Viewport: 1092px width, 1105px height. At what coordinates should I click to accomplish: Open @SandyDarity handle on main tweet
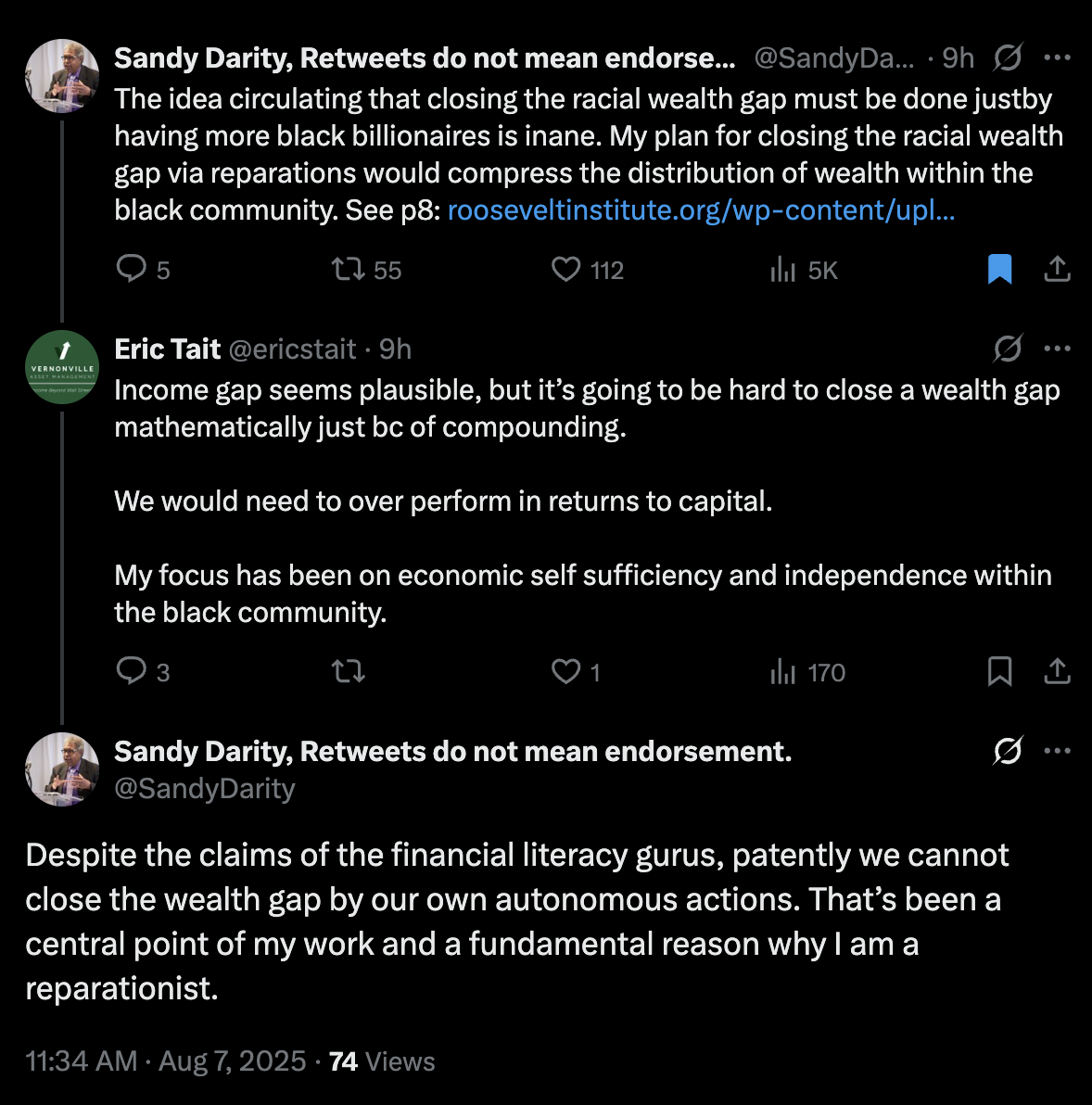[x=204, y=788]
